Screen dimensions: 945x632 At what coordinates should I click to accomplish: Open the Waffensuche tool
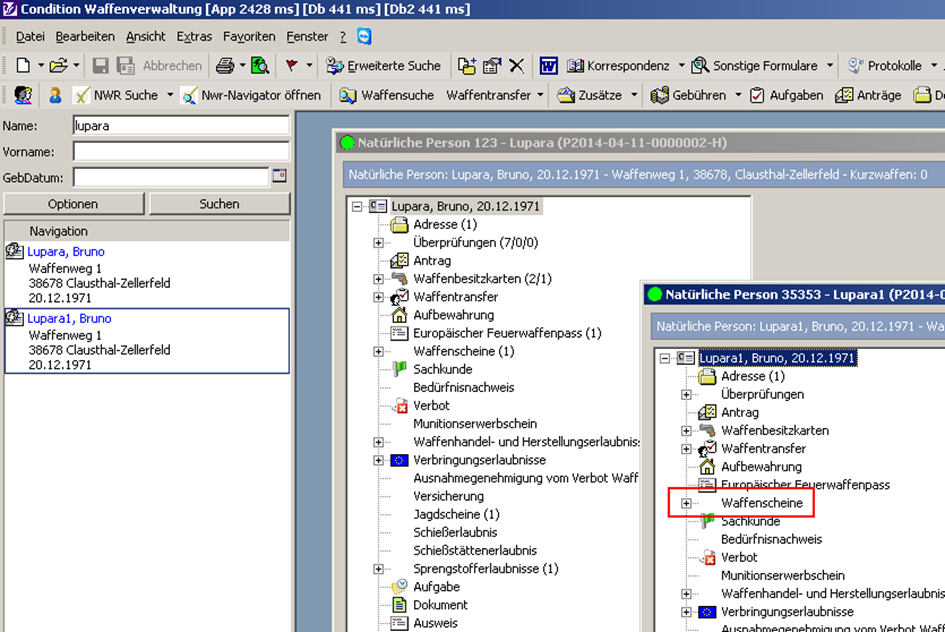(386, 95)
